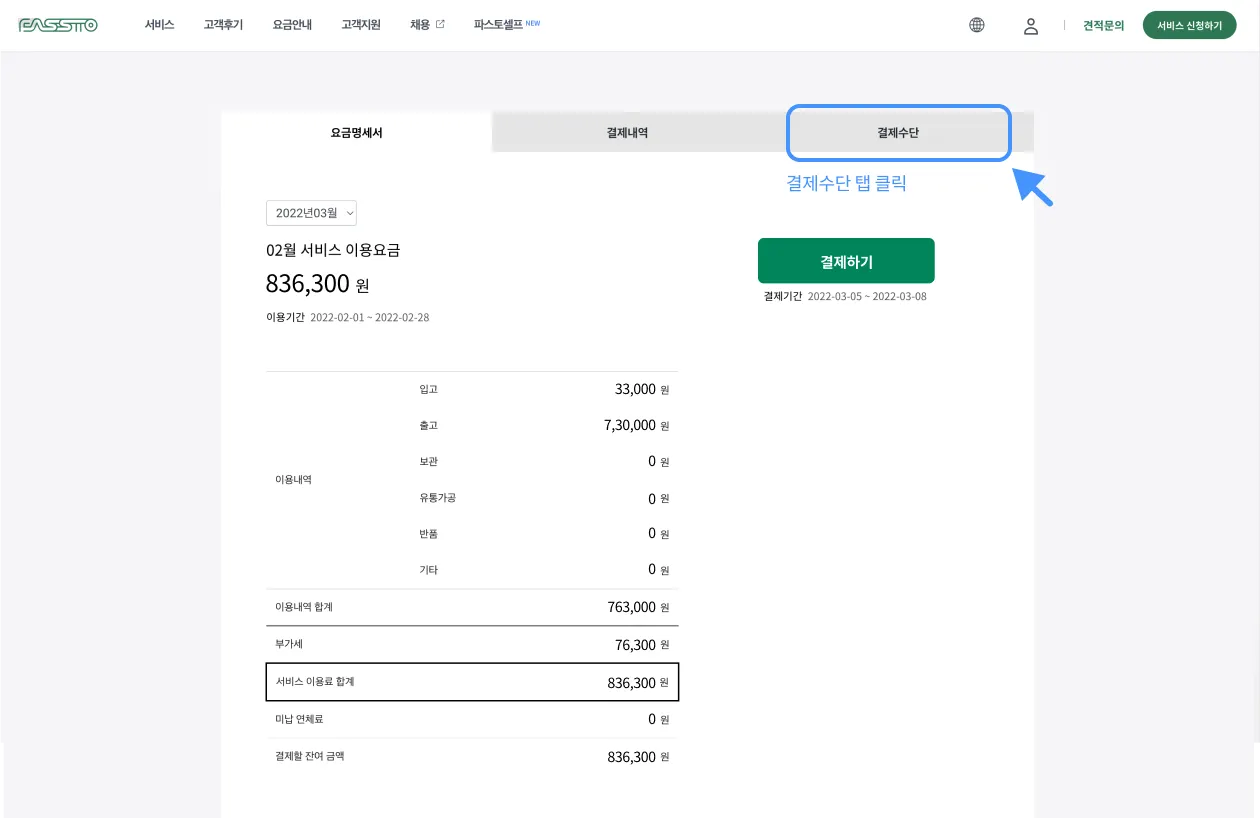Screen dimensions: 1260x818
Task: Click the external link icon beside 채용
Action: tap(440, 24)
